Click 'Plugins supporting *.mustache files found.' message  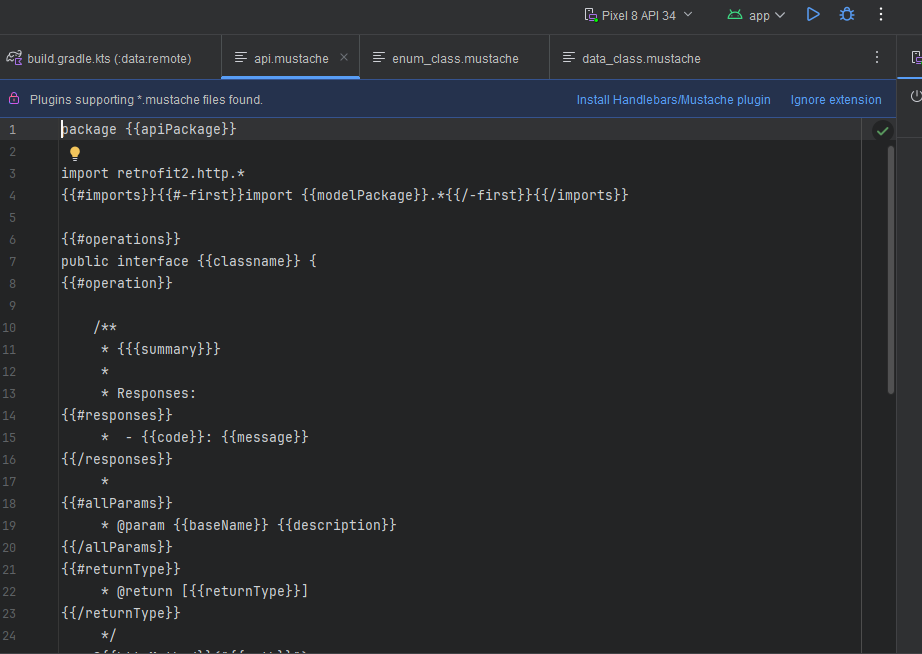pyautogui.click(x=146, y=99)
